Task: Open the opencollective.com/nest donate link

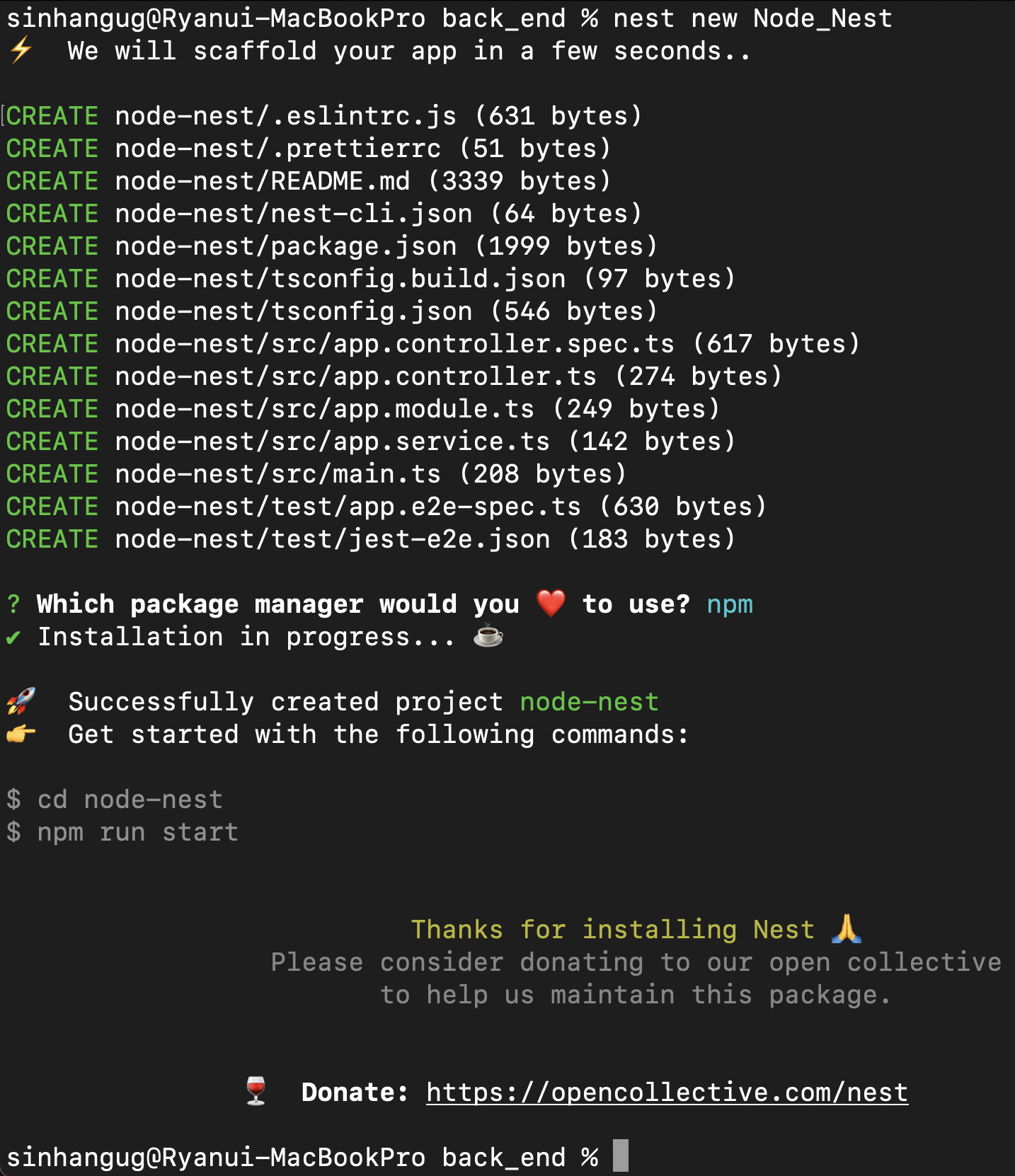Action: coord(667,1093)
